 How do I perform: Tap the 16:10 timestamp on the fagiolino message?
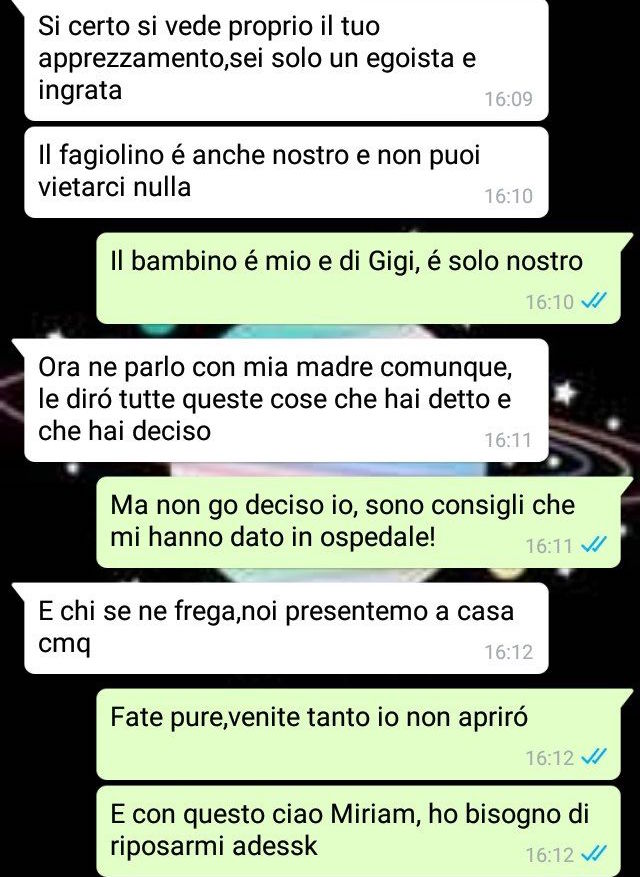[x=509, y=196]
